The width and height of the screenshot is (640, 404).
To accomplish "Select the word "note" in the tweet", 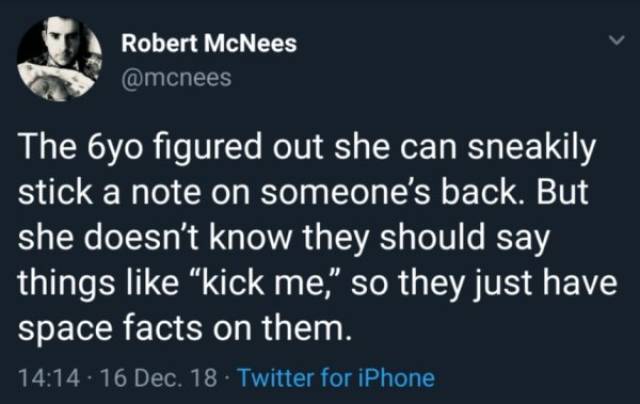I will [x=166, y=193].
